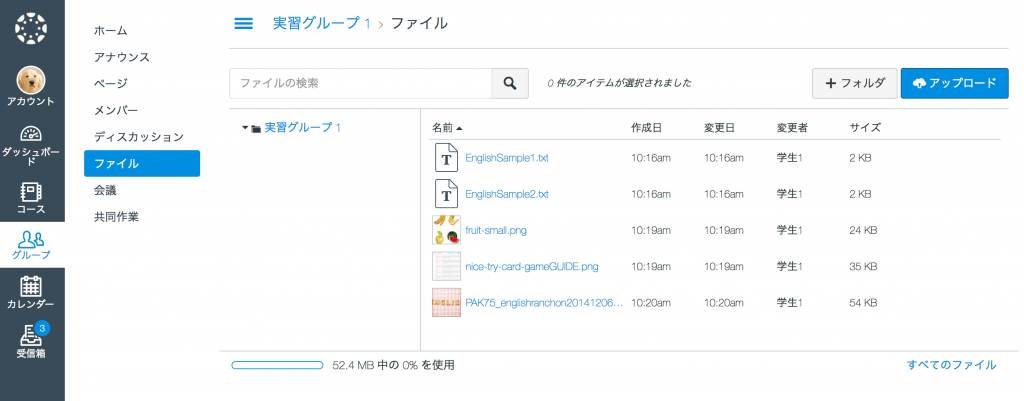This screenshot has width=1024, height=401.
Task: Click the text file icon for EnglishSample2.txt
Action: coord(447,195)
